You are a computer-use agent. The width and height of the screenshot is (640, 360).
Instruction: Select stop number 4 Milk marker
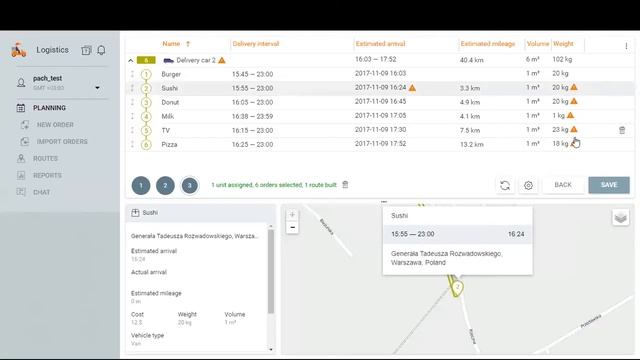[146, 116]
